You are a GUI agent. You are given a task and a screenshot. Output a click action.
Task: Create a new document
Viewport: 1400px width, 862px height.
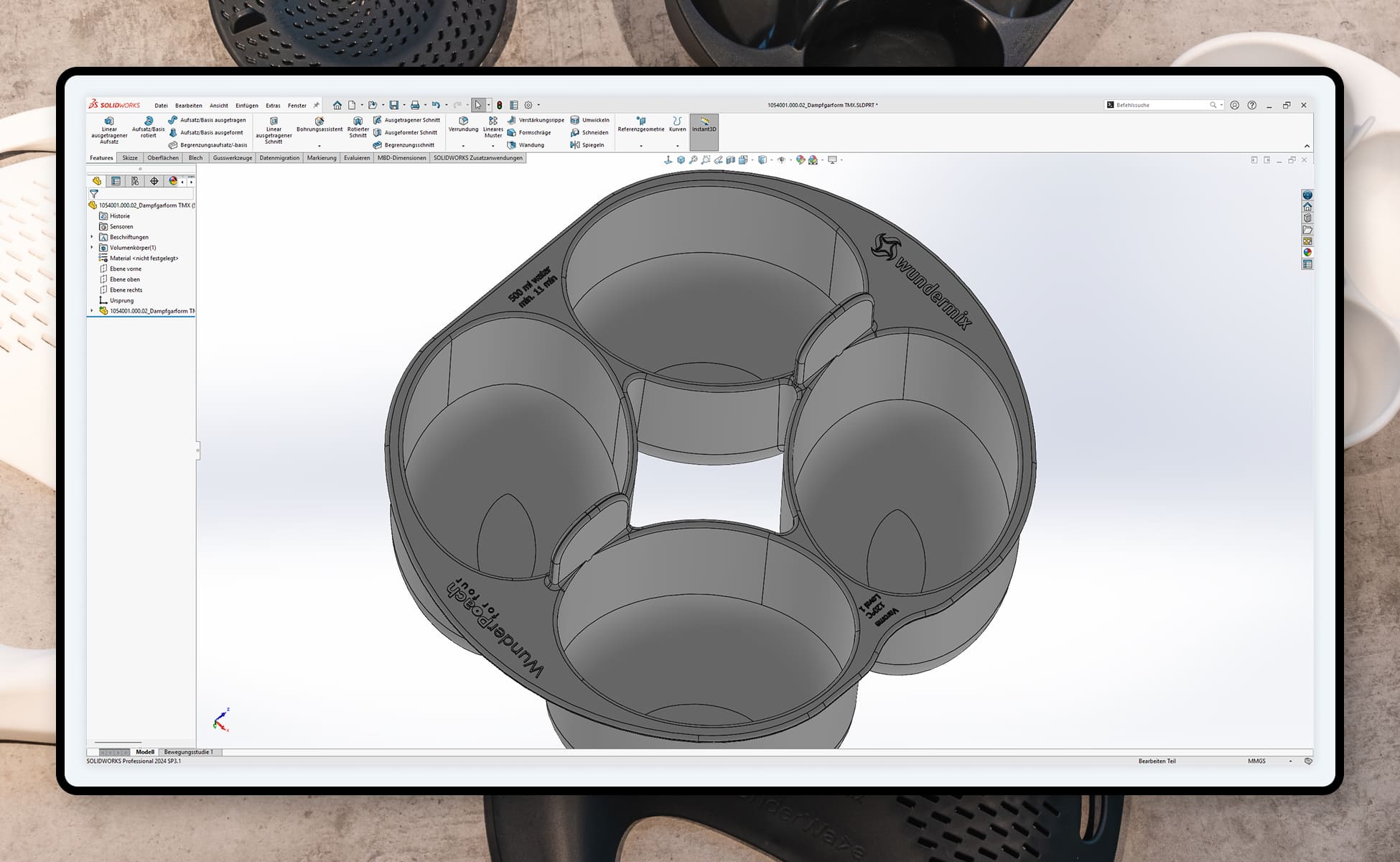tap(352, 105)
